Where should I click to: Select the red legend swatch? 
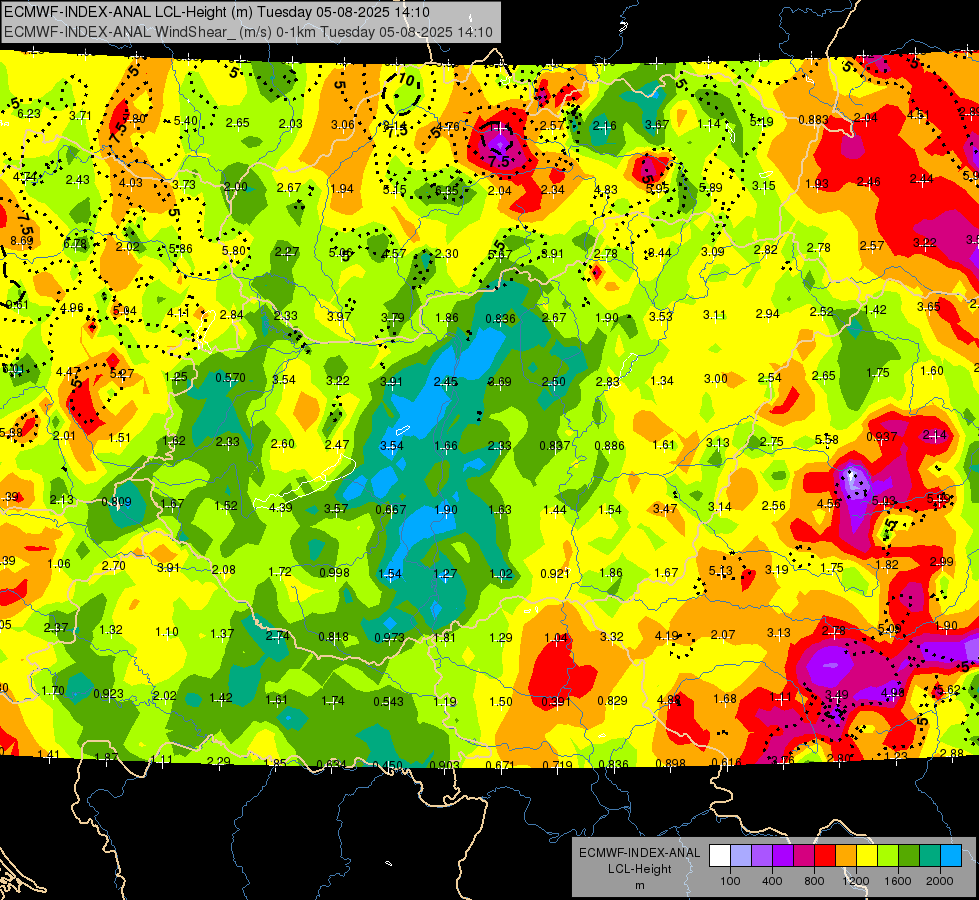(x=825, y=855)
